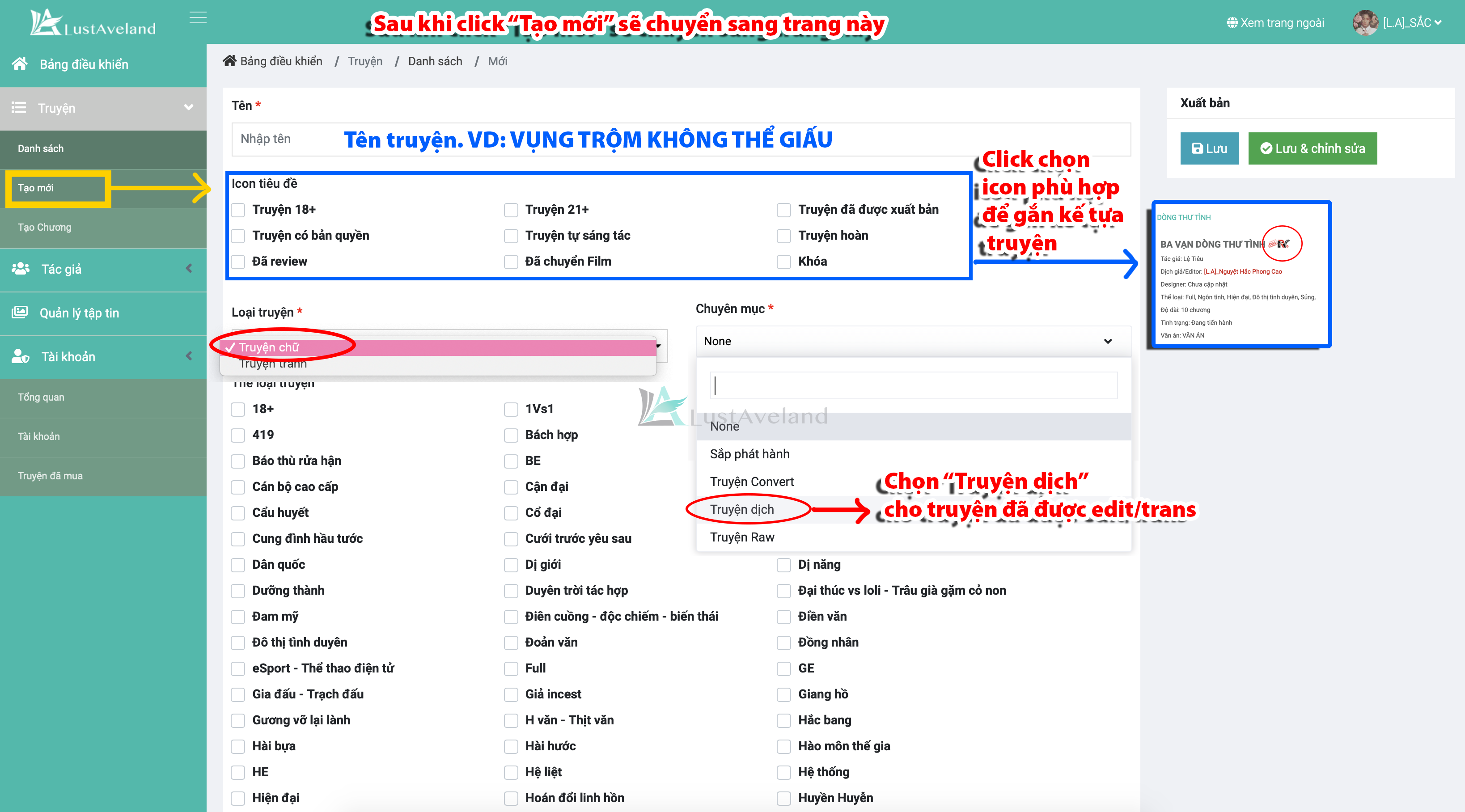Check the Bách hợp genre checkbox
The image size is (1465, 812).
click(x=511, y=435)
